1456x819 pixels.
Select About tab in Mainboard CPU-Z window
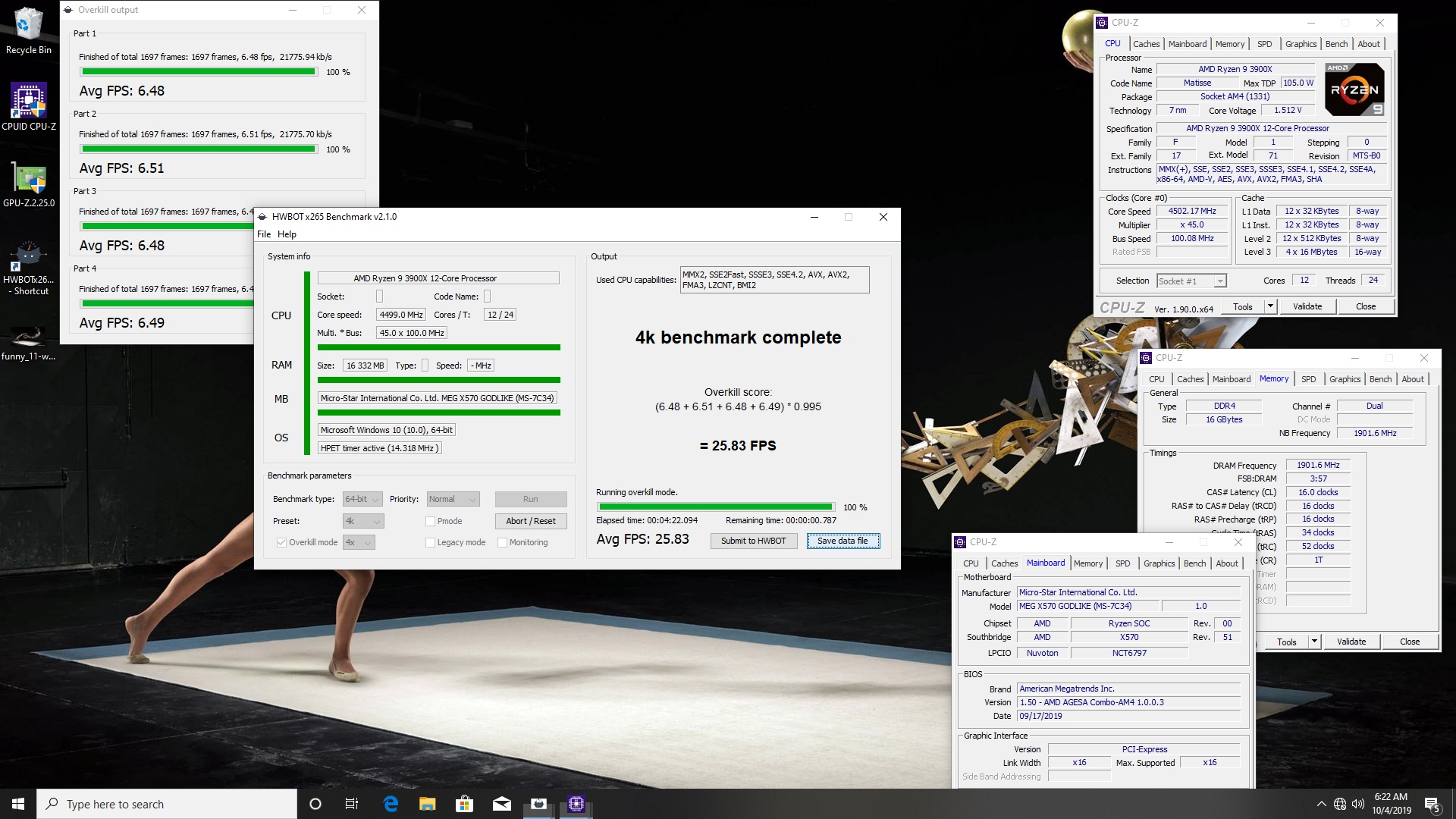click(1227, 563)
